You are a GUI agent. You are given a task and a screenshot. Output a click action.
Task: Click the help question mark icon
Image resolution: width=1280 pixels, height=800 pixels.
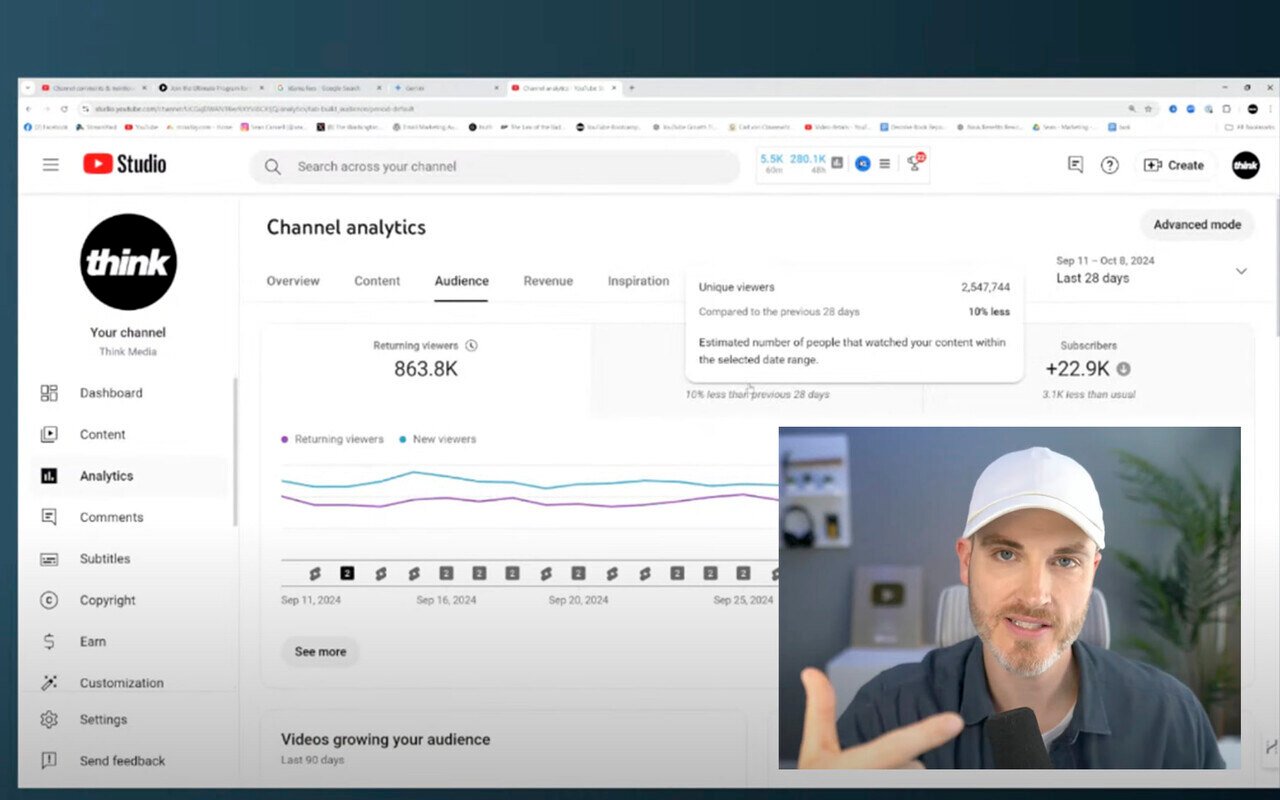click(1110, 165)
